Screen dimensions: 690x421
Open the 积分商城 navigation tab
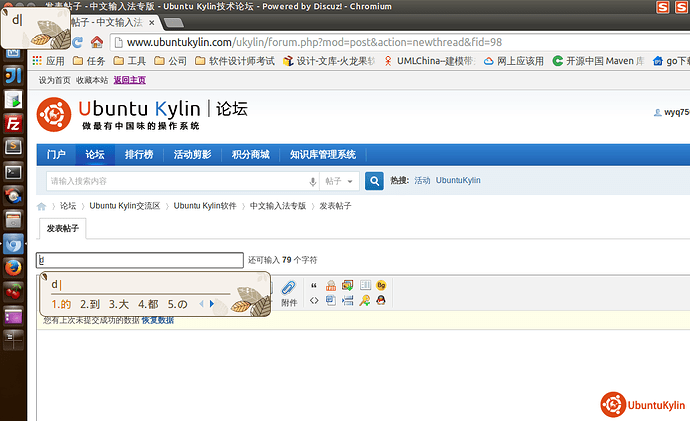pos(250,154)
